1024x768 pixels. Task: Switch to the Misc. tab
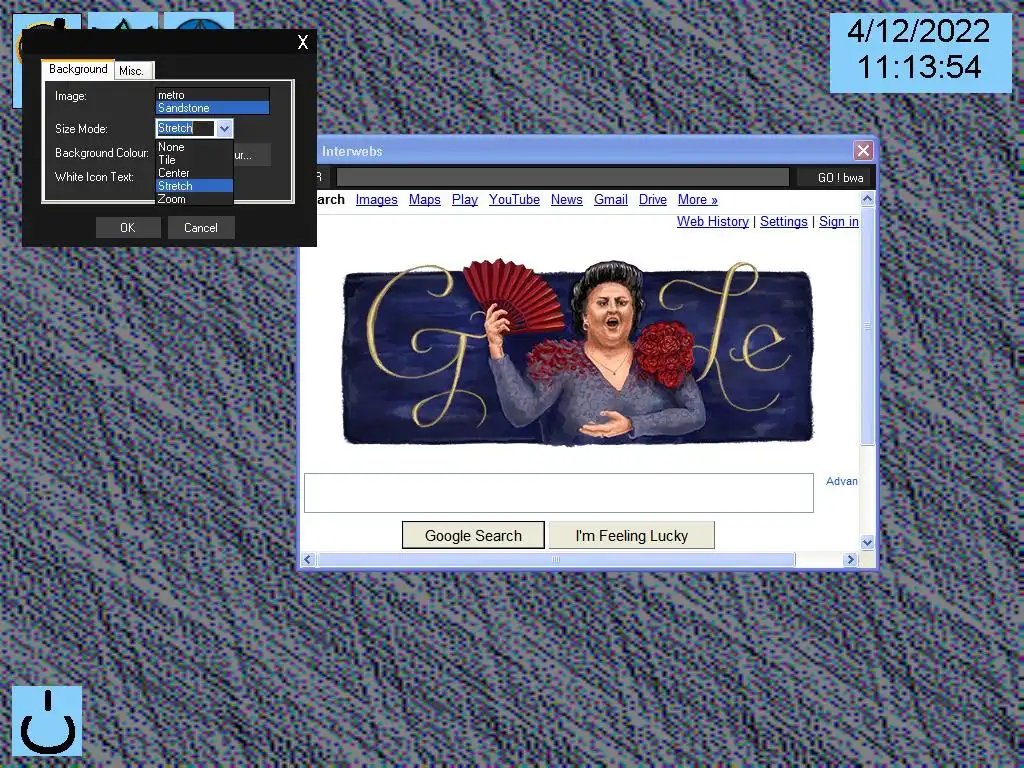click(x=133, y=71)
